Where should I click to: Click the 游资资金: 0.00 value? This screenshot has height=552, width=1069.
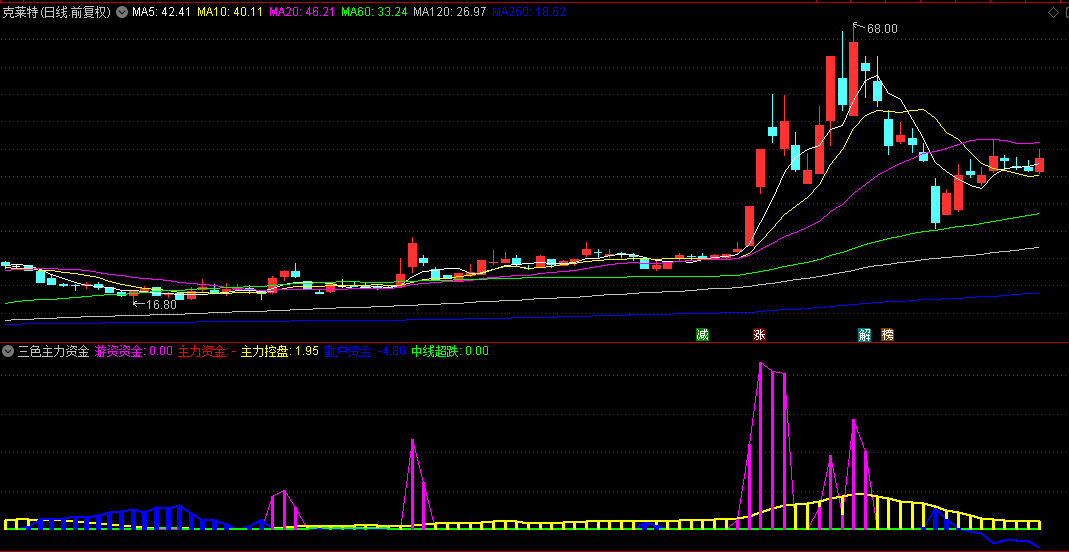134,352
